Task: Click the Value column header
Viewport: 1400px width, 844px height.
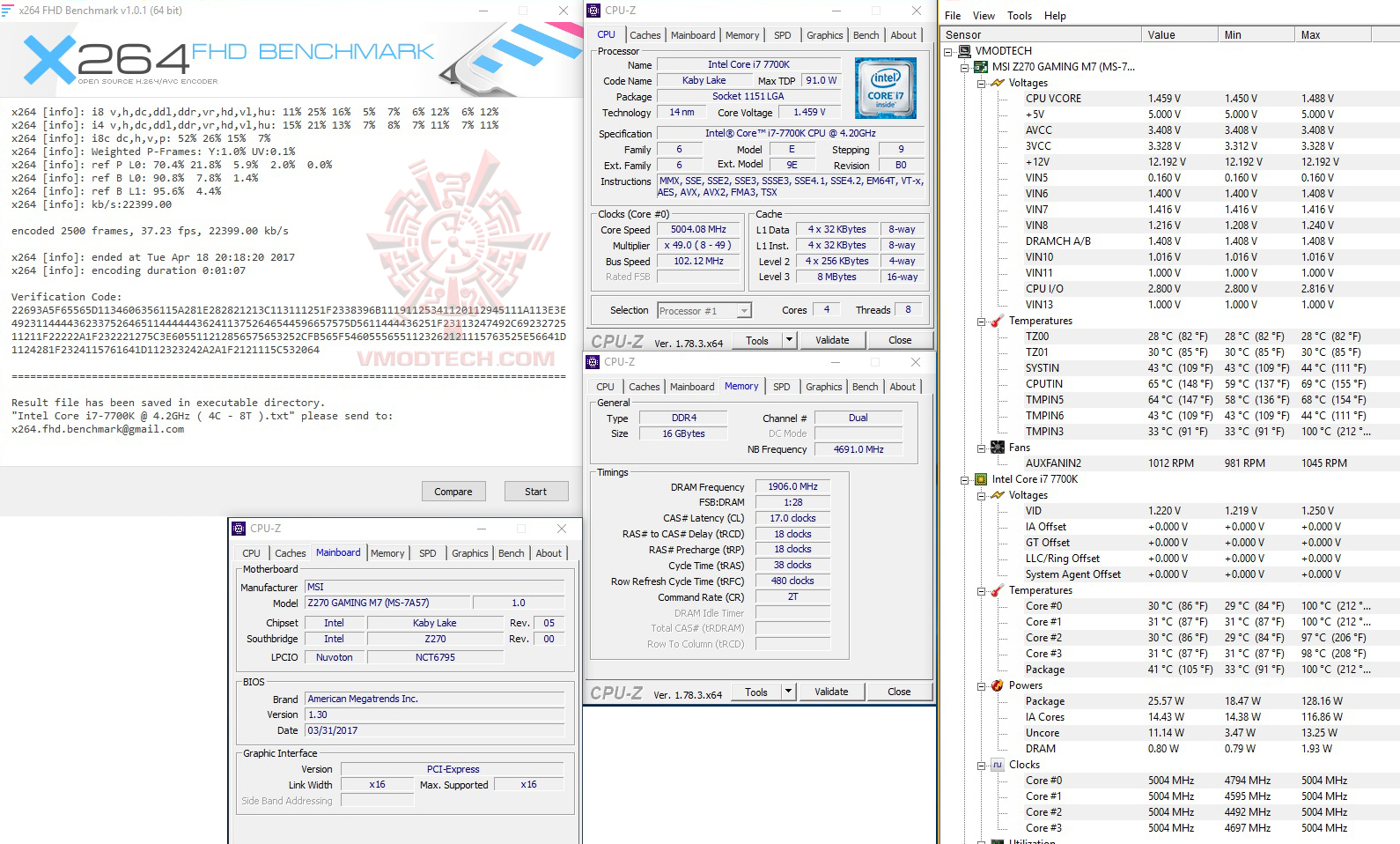Action: (1179, 35)
